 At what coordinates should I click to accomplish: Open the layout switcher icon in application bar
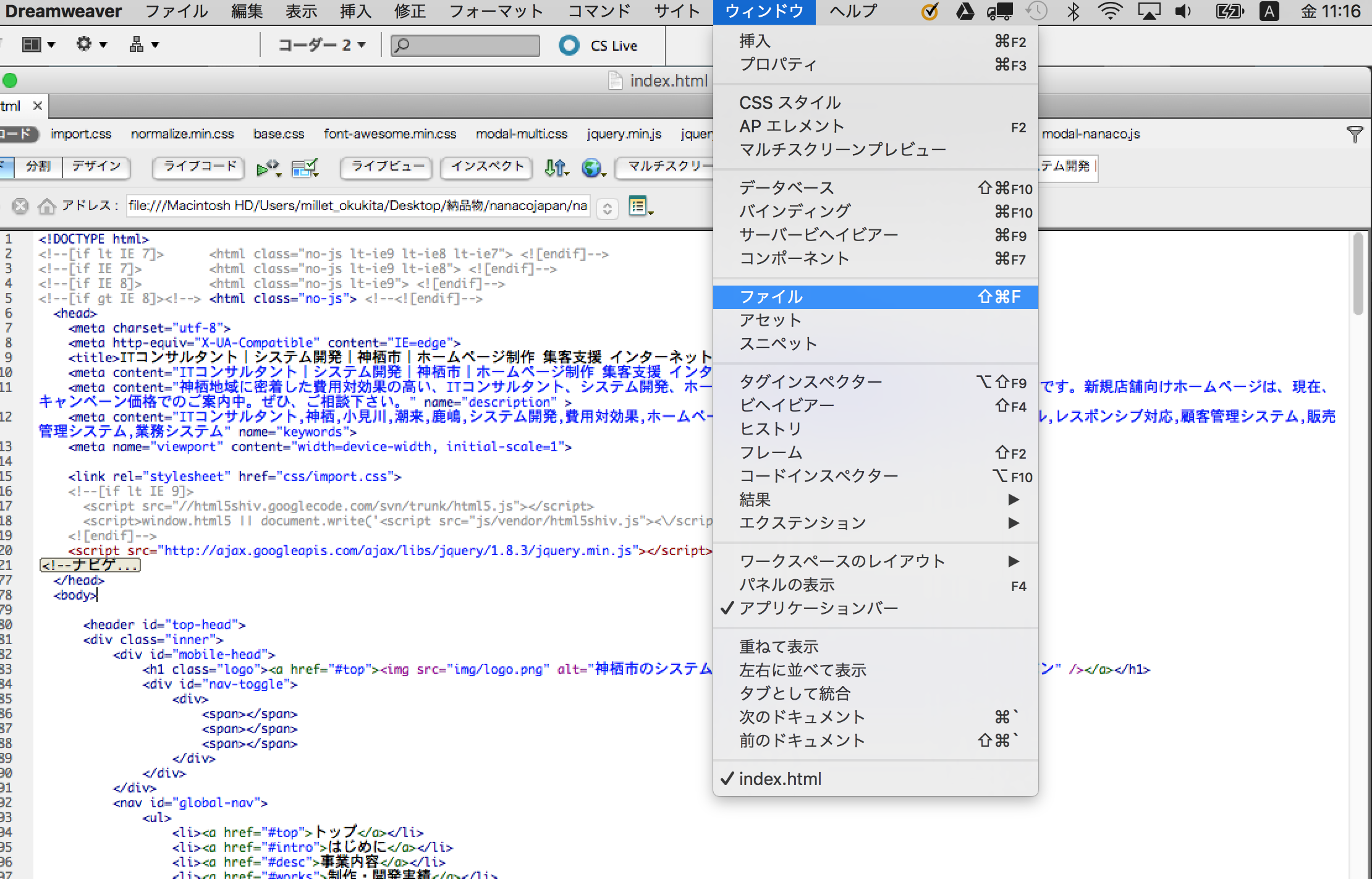38,45
